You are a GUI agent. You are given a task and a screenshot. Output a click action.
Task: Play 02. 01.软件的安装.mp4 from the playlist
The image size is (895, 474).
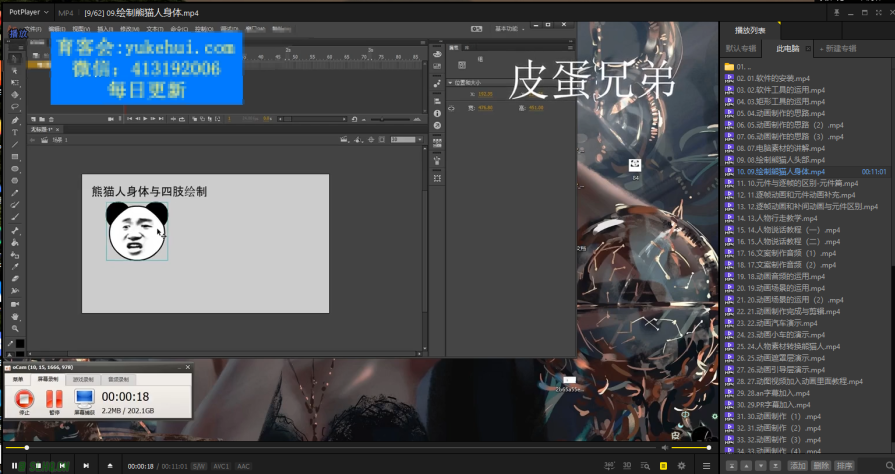pyautogui.click(x=773, y=78)
